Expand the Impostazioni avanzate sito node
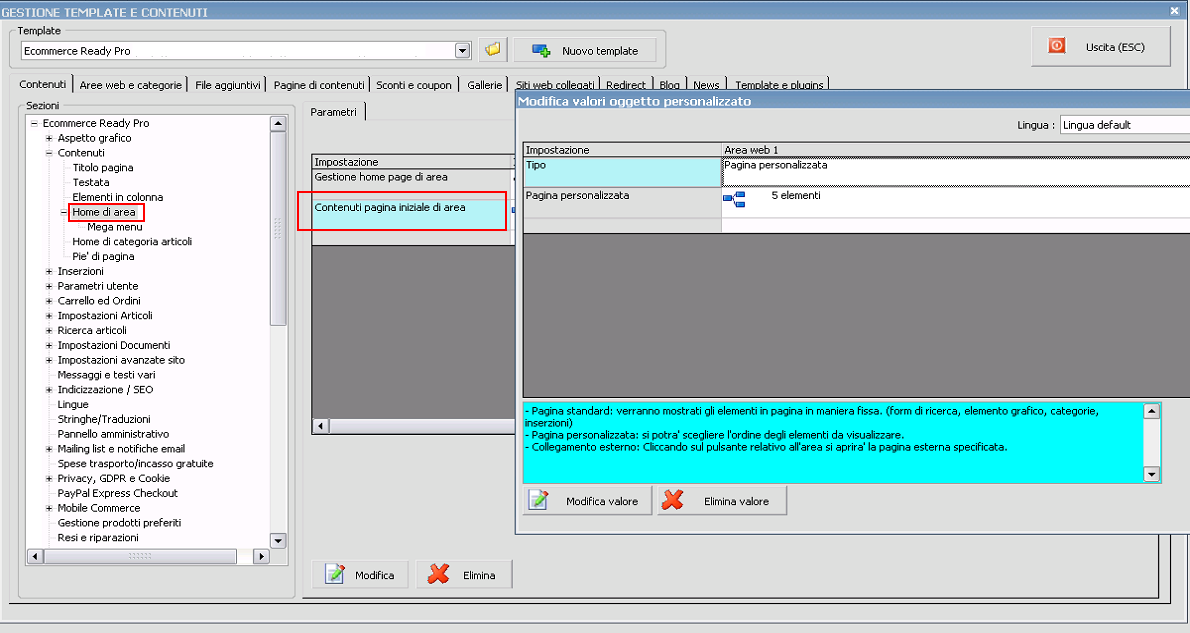 coord(49,360)
